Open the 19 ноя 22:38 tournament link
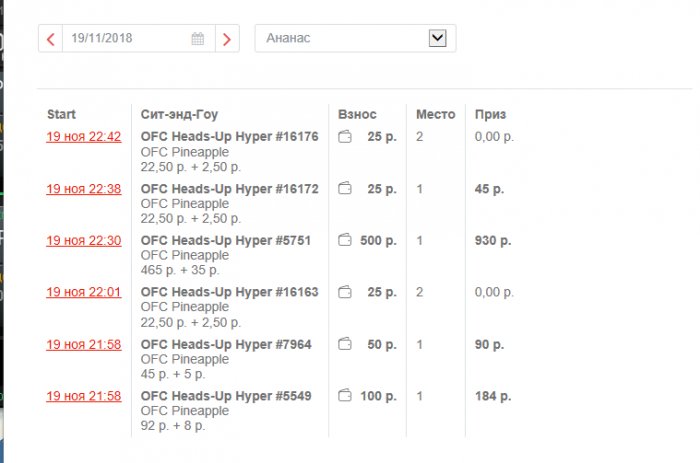700x463 pixels. (84, 188)
